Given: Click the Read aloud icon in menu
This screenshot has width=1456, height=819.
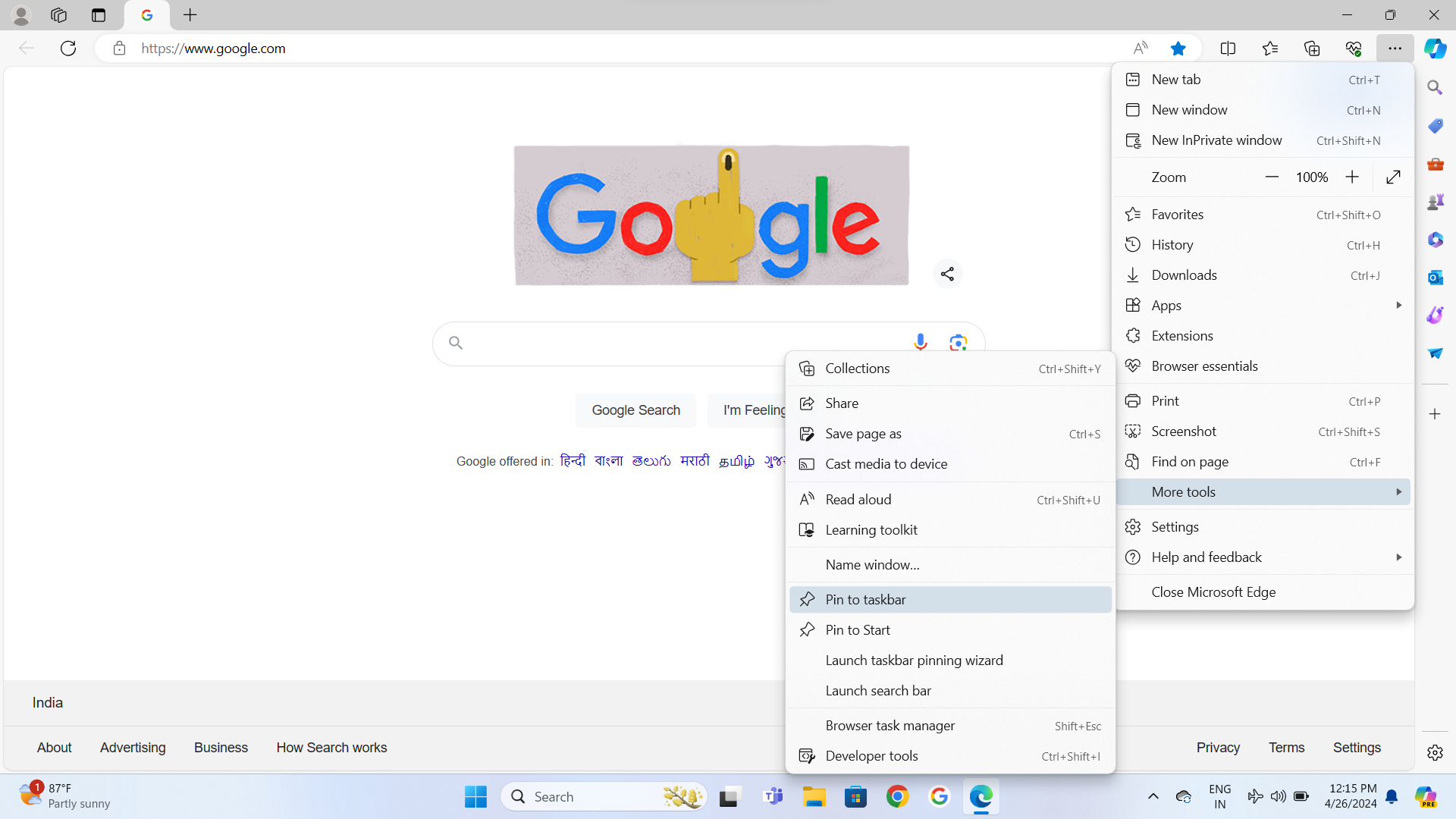Looking at the screenshot, I should [x=807, y=499].
